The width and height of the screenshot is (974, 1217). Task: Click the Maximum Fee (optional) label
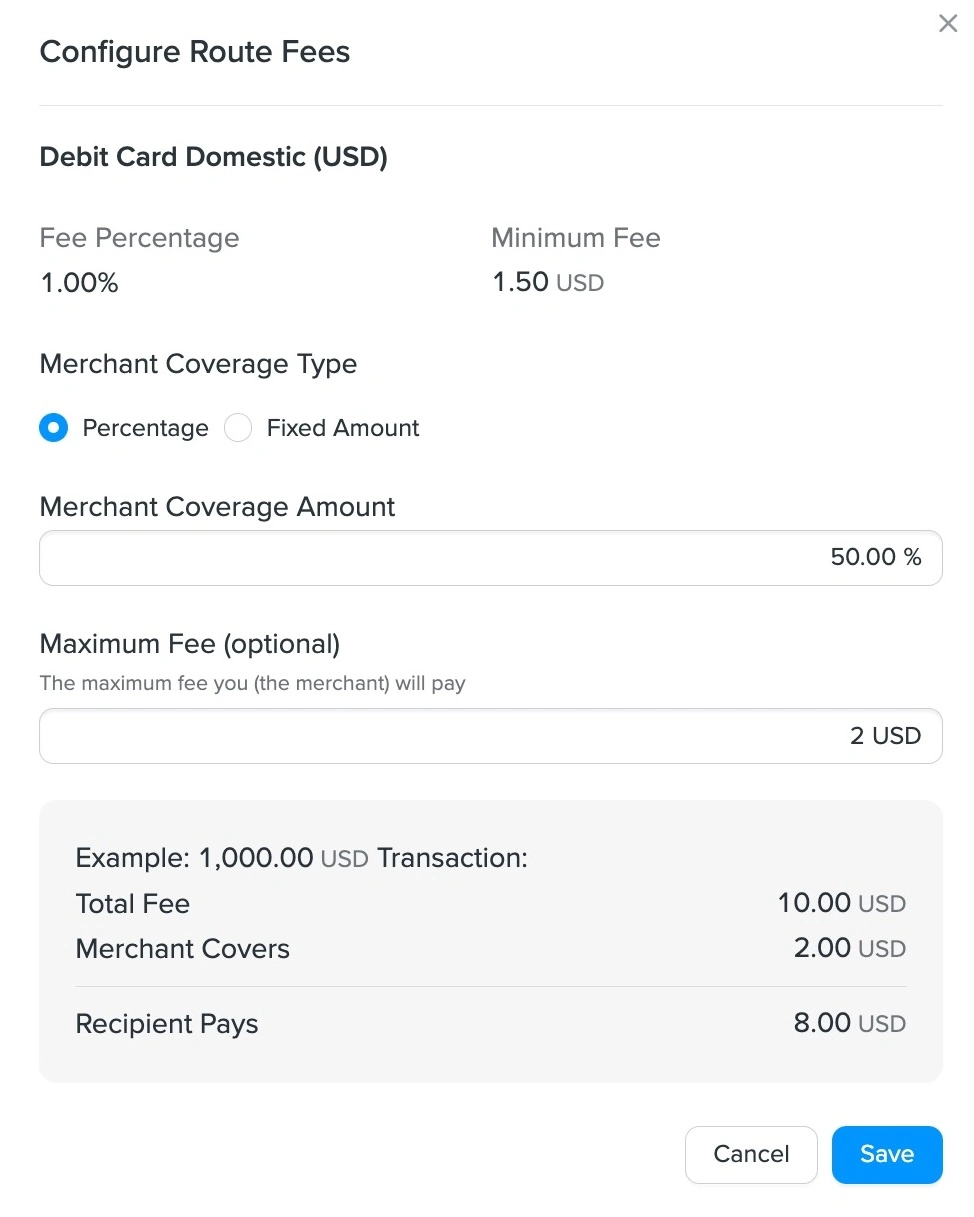190,644
